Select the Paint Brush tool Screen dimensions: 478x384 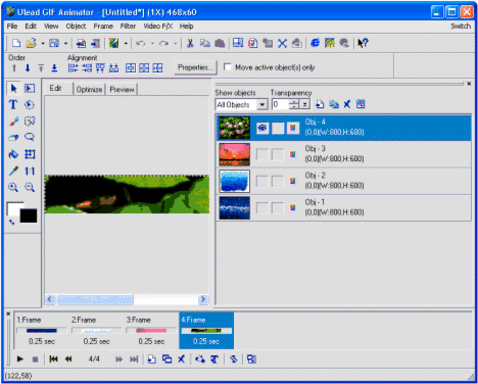[13, 121]
